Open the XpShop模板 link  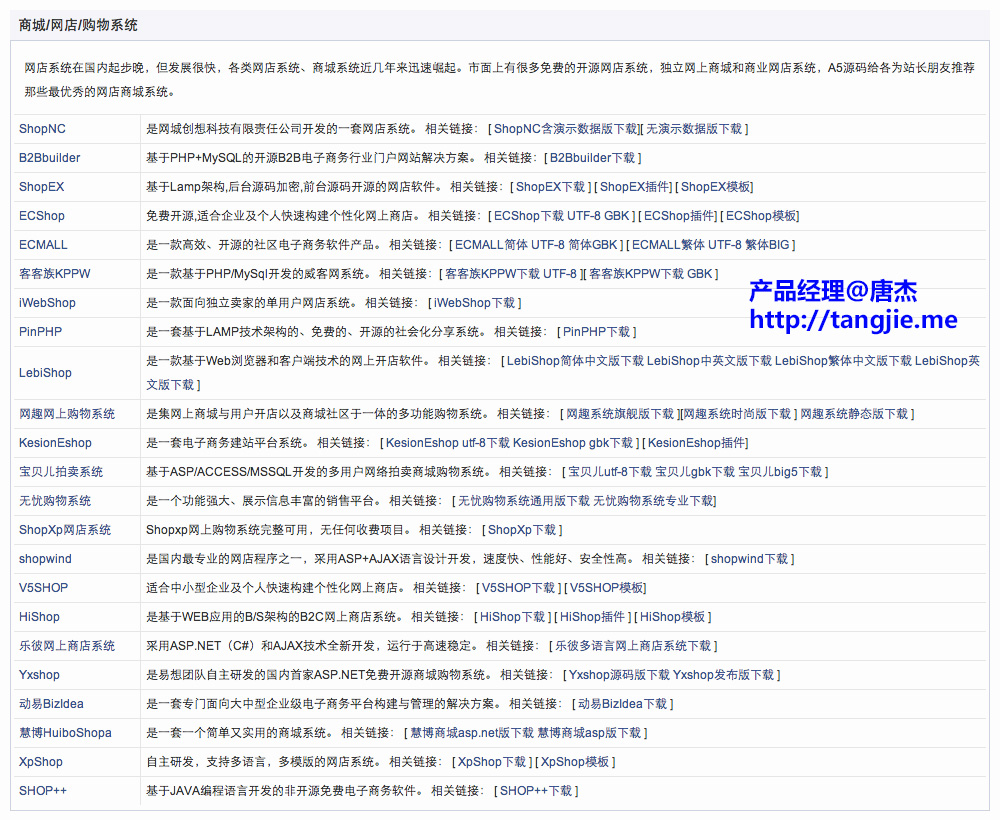pos(575,763)
